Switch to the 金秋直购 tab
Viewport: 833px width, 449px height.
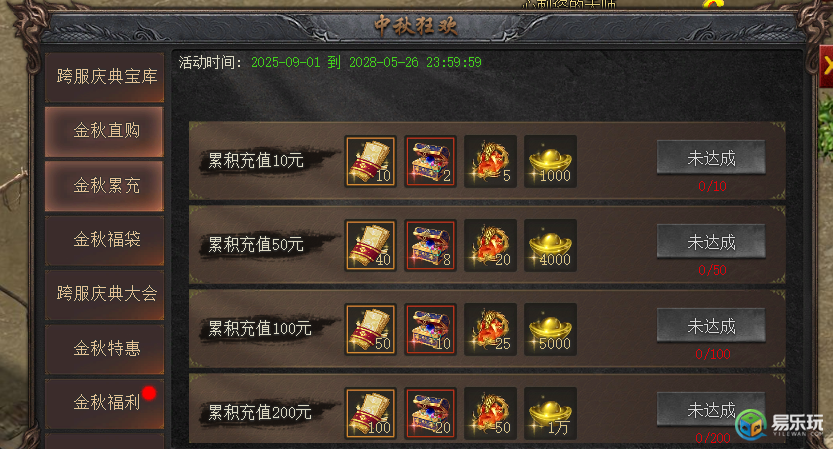pyautogui.click(x=105, y=131)
